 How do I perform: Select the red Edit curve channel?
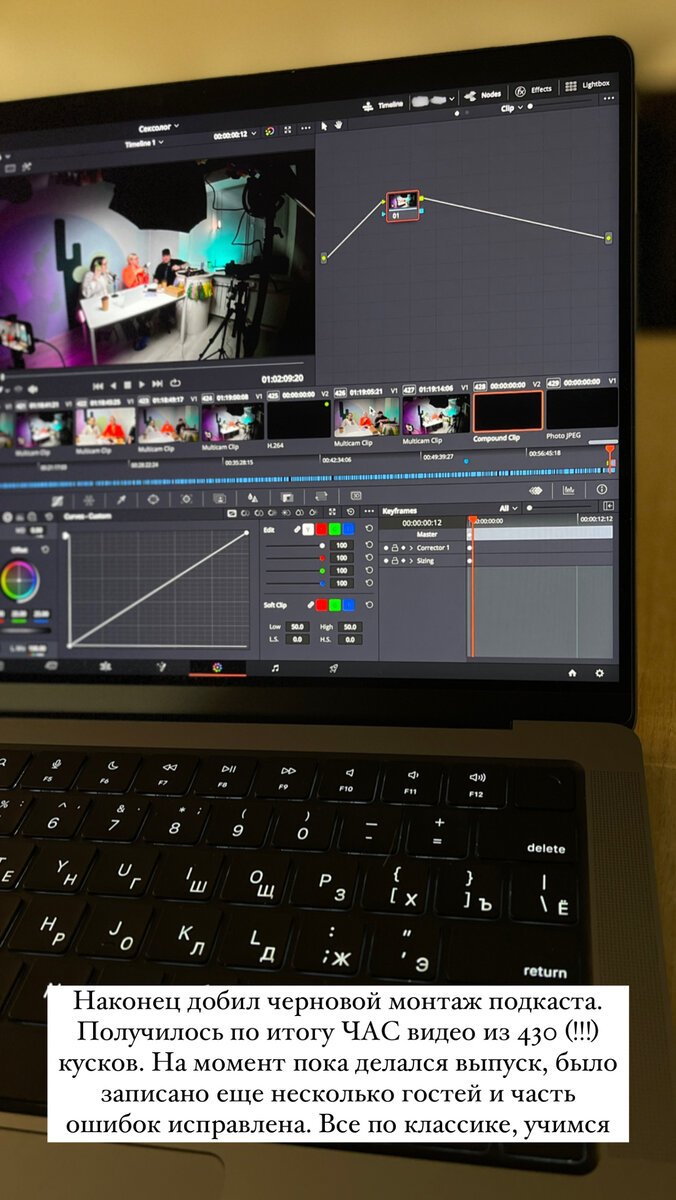tap(322, 528)
